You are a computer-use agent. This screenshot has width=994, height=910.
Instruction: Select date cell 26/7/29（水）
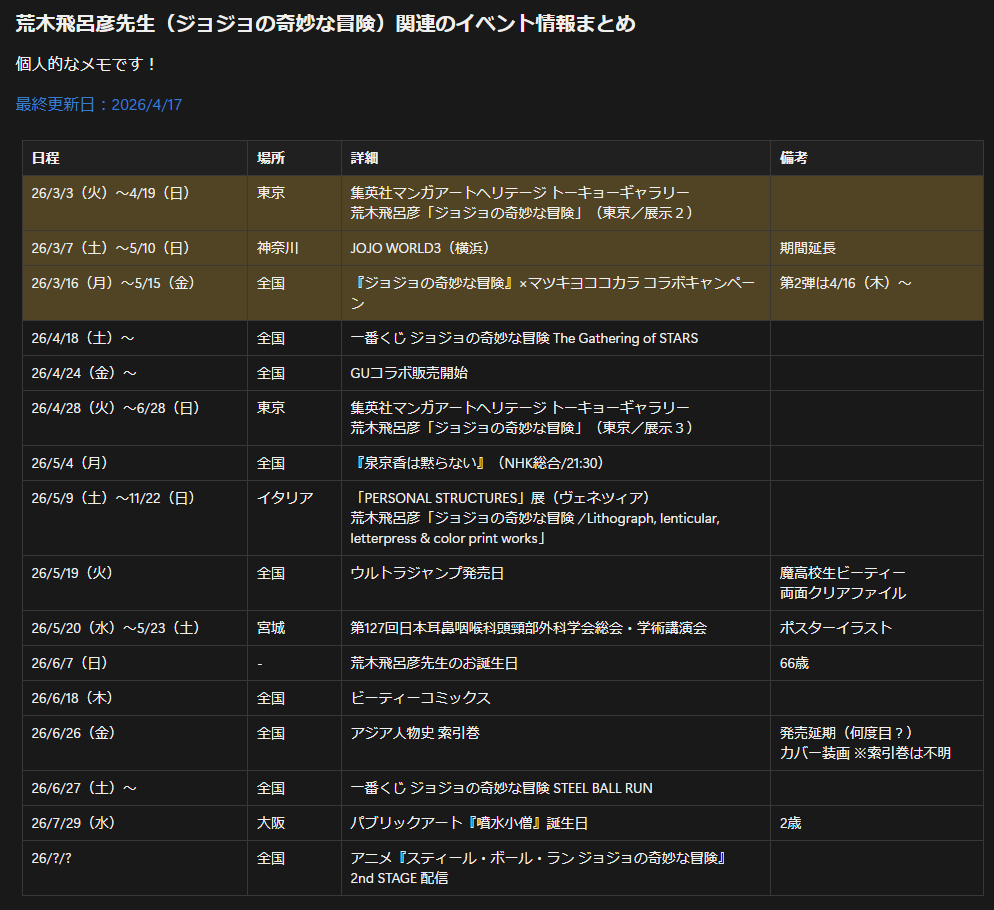(x=135, y=823)
